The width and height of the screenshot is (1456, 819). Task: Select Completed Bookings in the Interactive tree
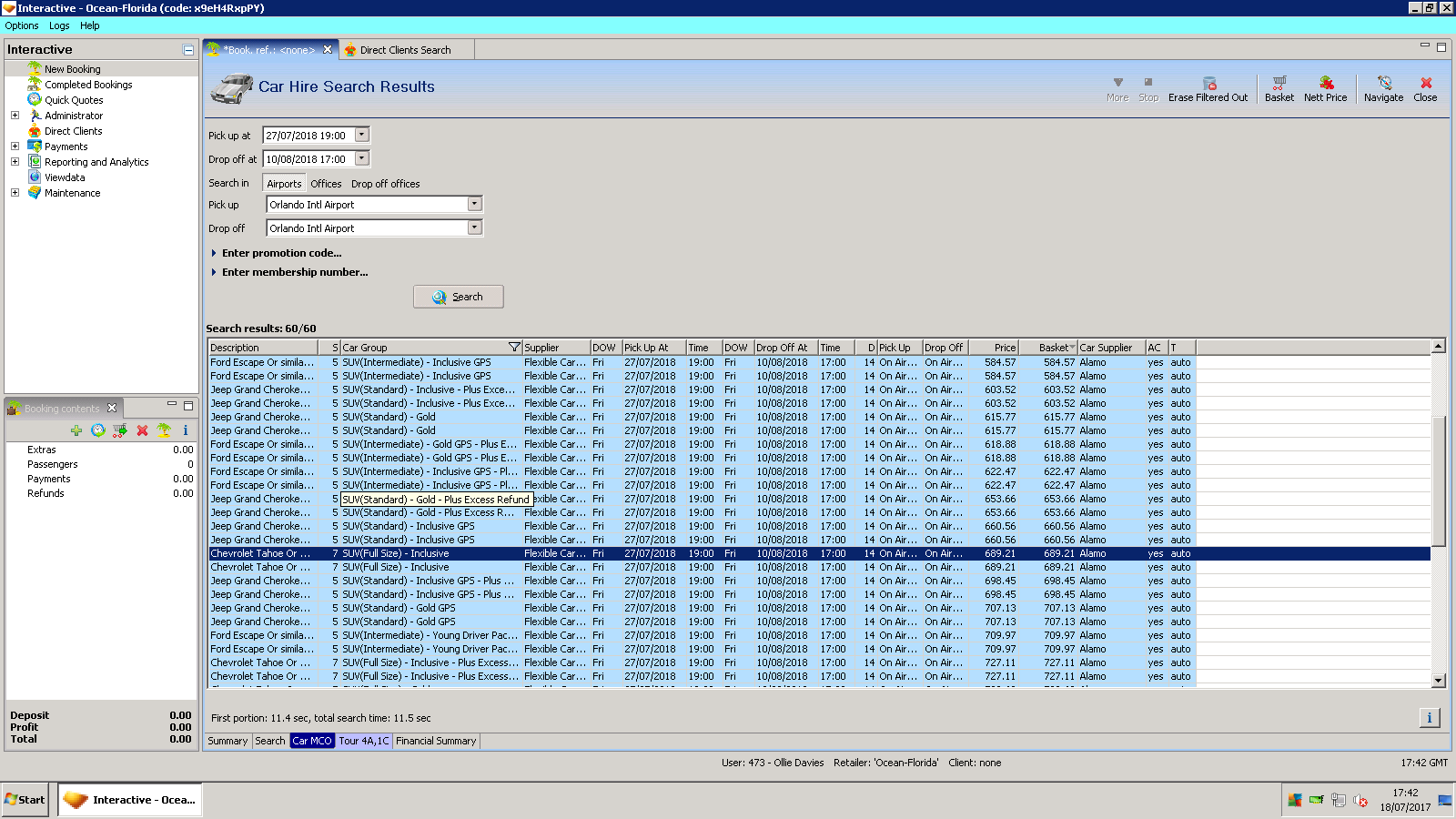88,85
